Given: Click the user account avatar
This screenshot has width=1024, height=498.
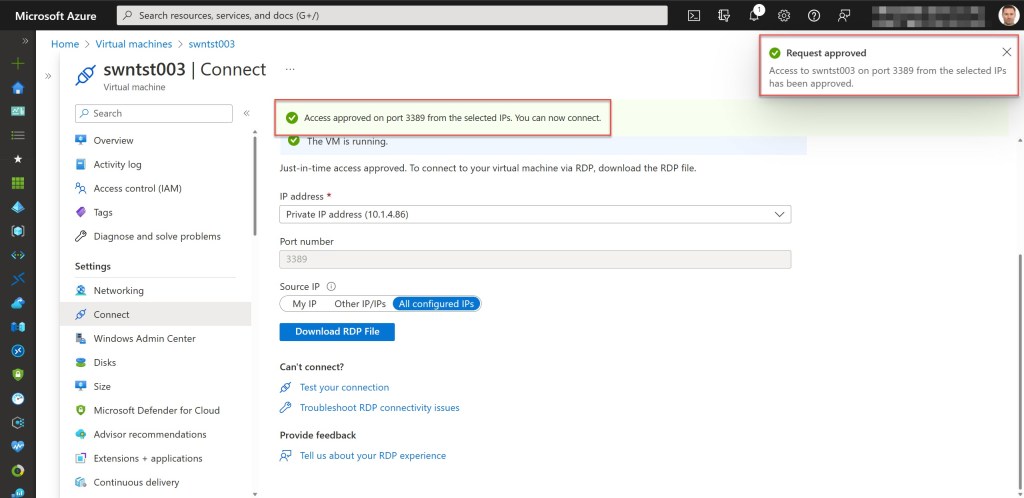Looking at the screenshot, I should point(1008,15).
